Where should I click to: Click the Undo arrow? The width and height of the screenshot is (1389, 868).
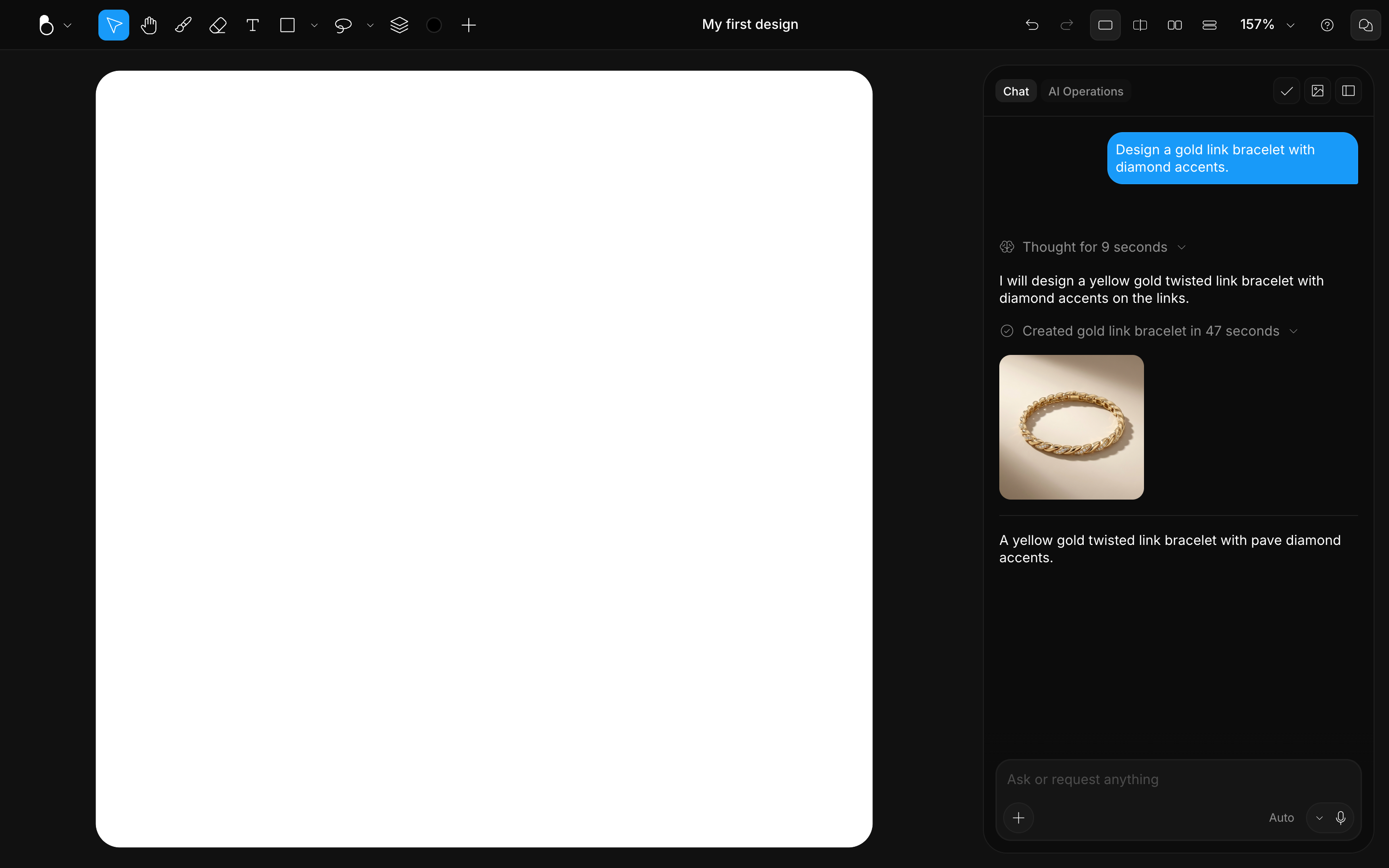(x=1032, y=25)
